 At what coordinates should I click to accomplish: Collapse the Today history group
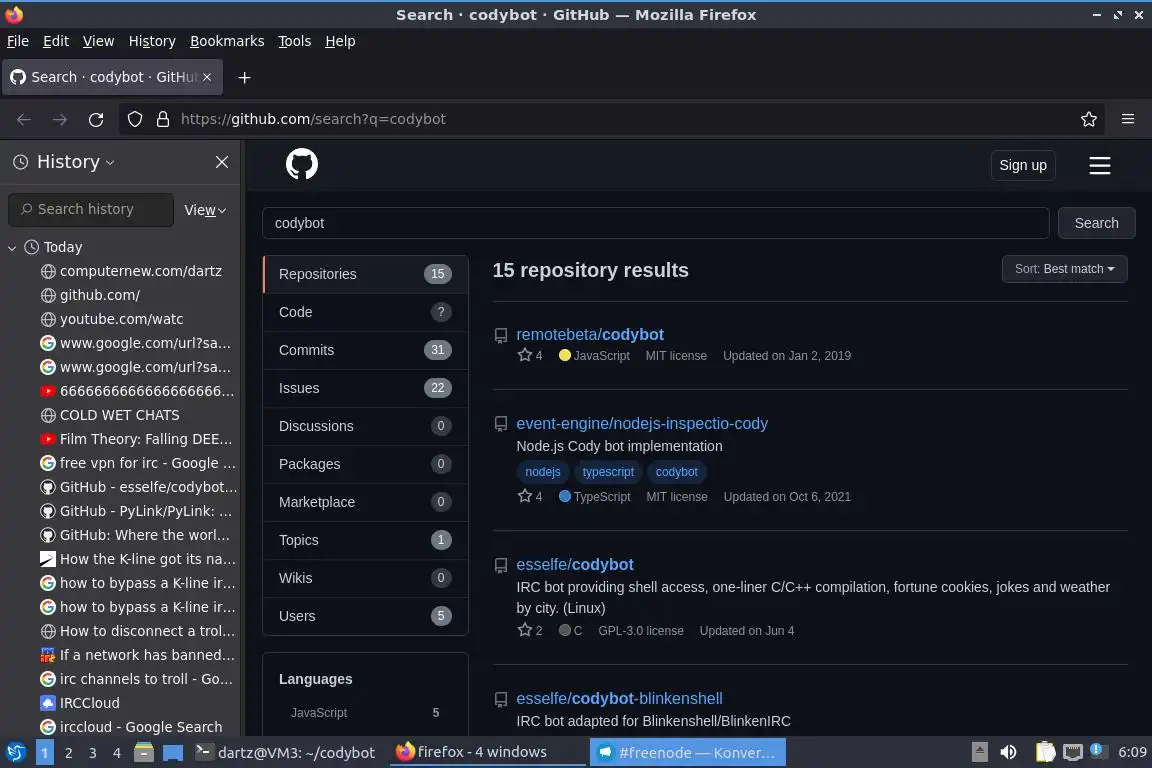(x=12, y=248)
